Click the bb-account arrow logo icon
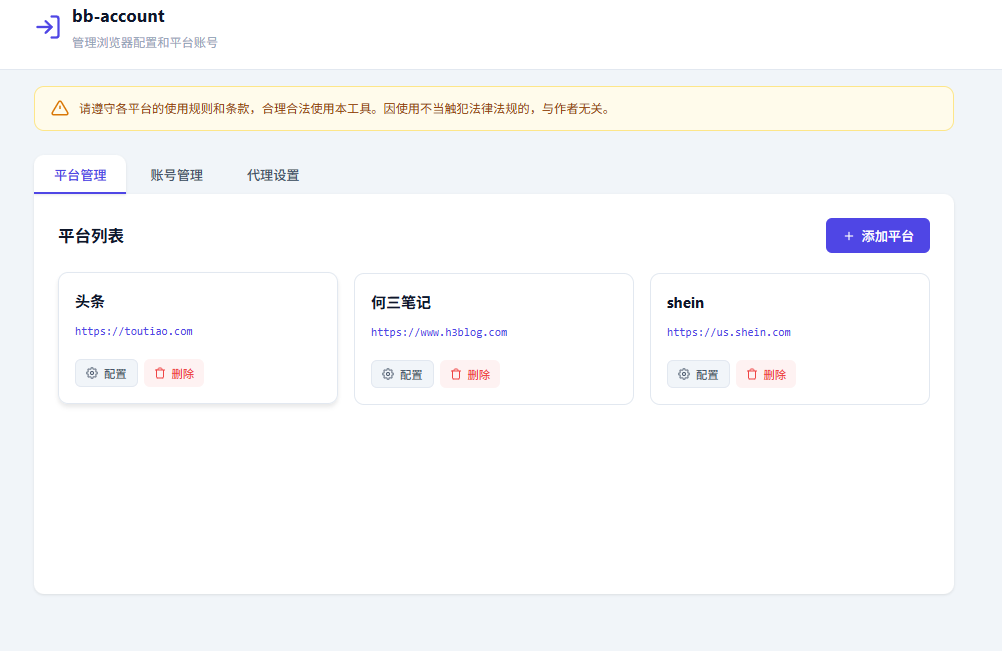Screen dimensions: 1002x651 (x=48, y=28)
